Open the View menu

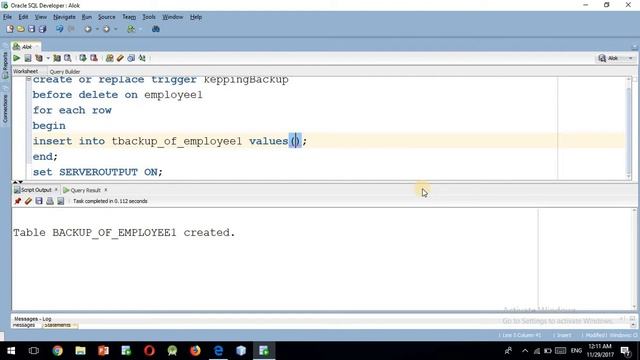coord(40,17)
